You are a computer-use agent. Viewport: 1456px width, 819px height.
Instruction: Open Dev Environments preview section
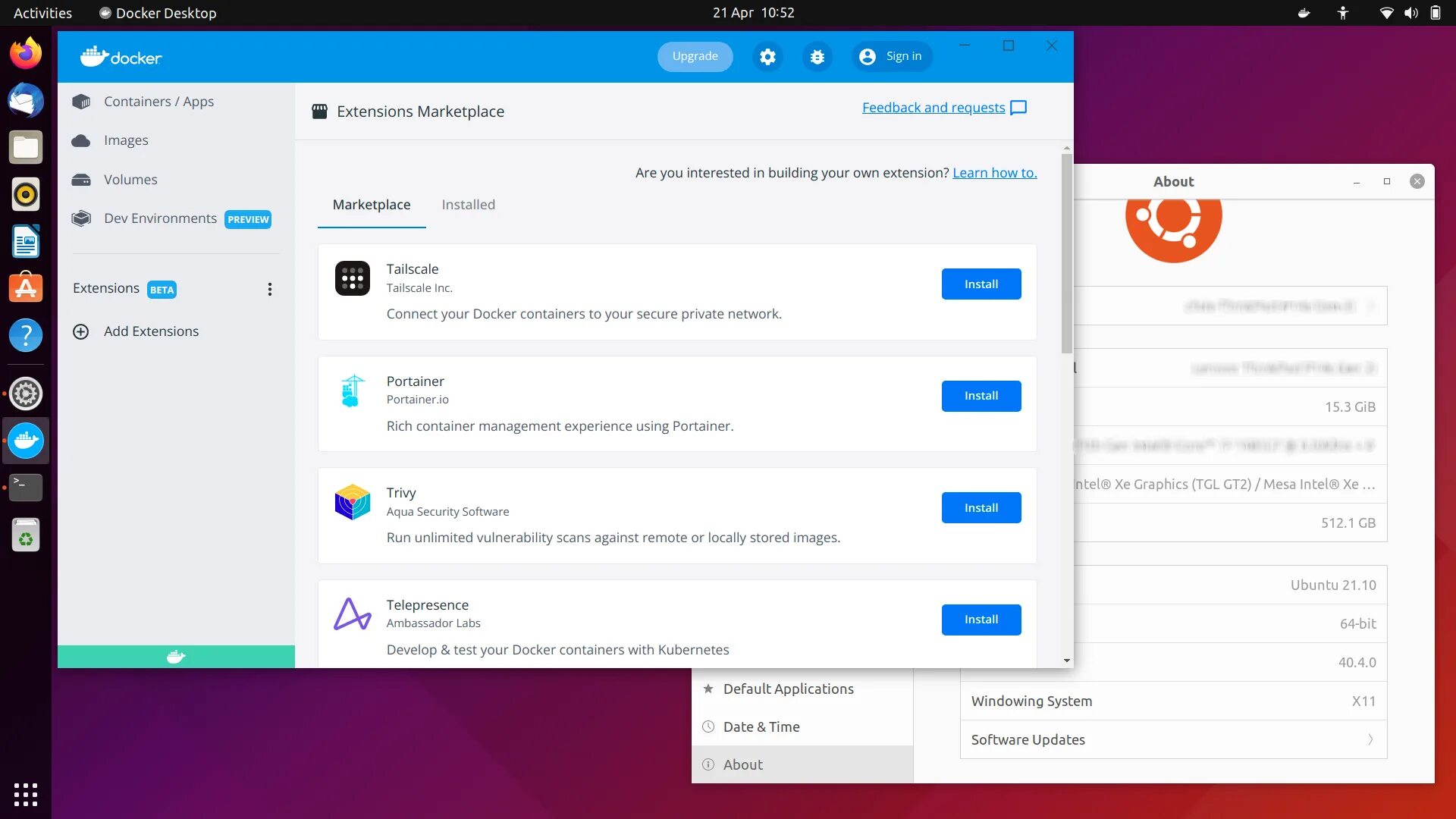click(x=160, y=218)
